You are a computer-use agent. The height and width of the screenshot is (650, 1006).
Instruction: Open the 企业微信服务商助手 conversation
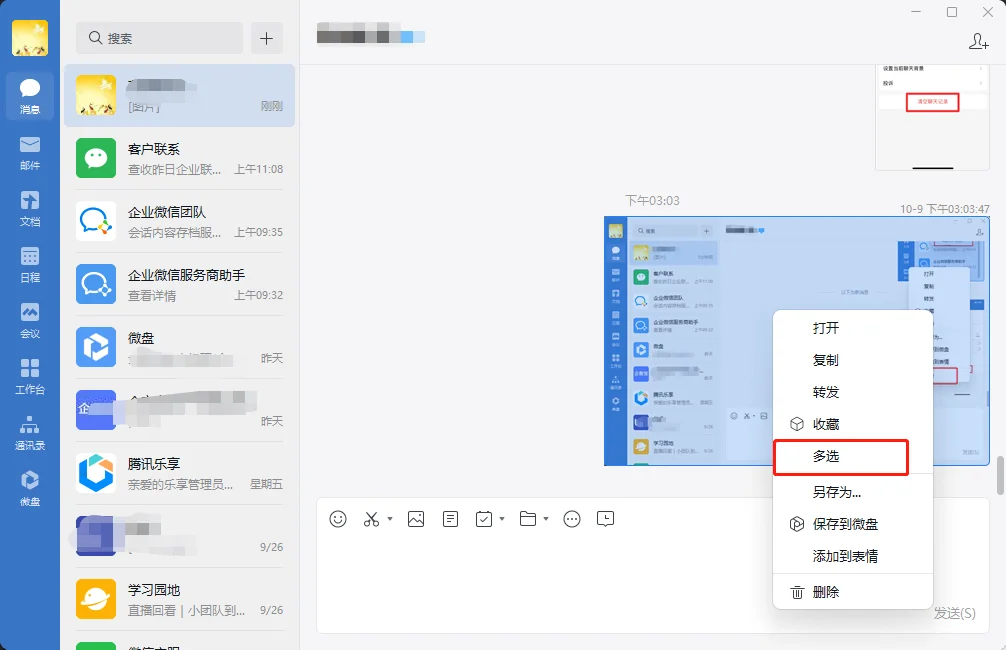[180, 284]
